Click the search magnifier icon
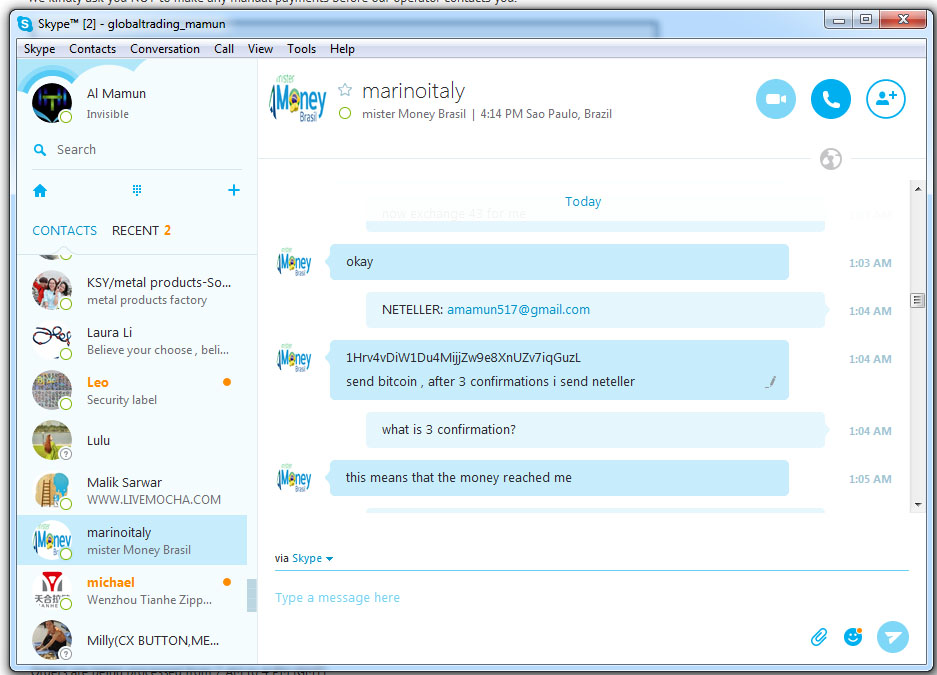This screenshot has width=937, height=675. coord(40,150)
